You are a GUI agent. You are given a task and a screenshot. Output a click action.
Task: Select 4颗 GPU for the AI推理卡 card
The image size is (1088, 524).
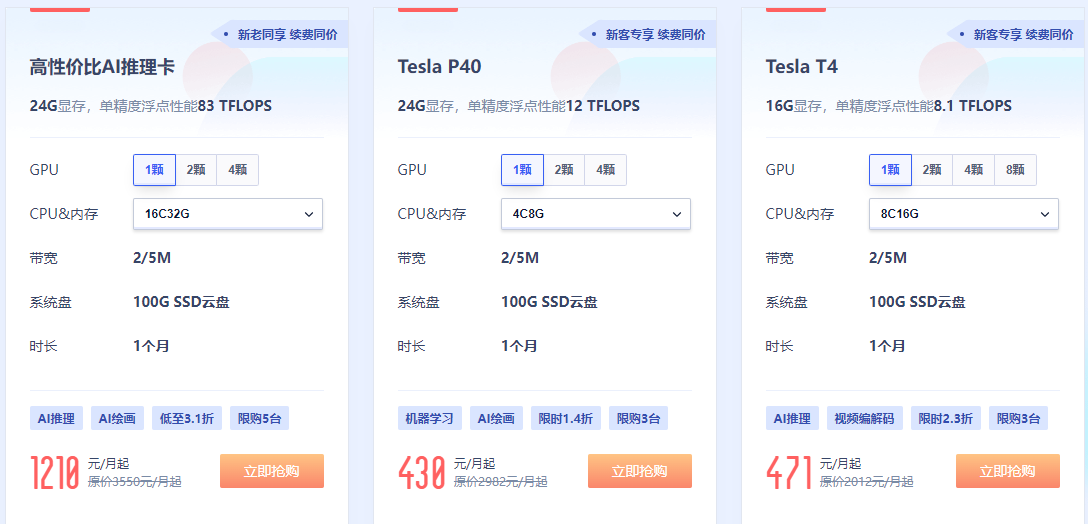pyautogui.click(x=237, y=170)
